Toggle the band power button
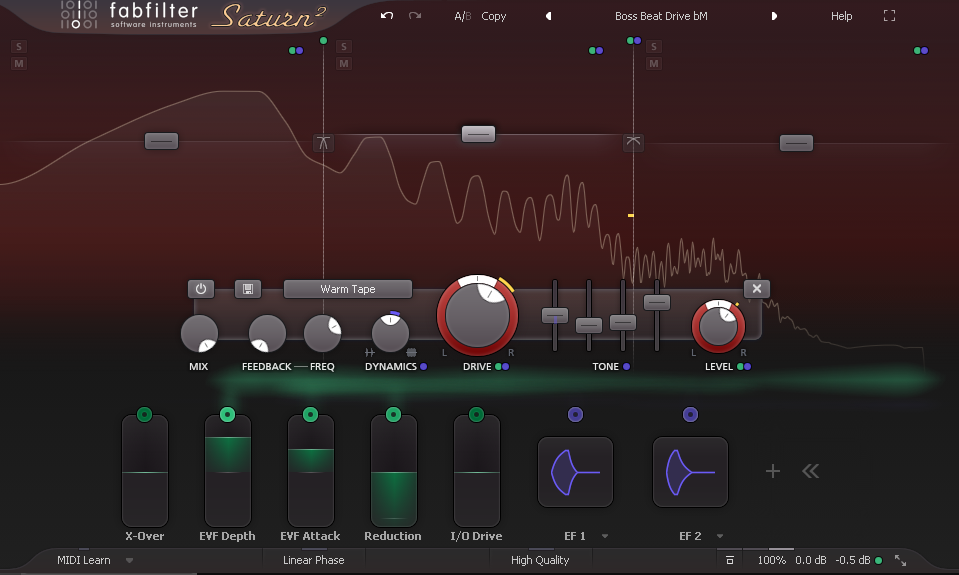The image size is (959, 575). [x=201, y=289]
